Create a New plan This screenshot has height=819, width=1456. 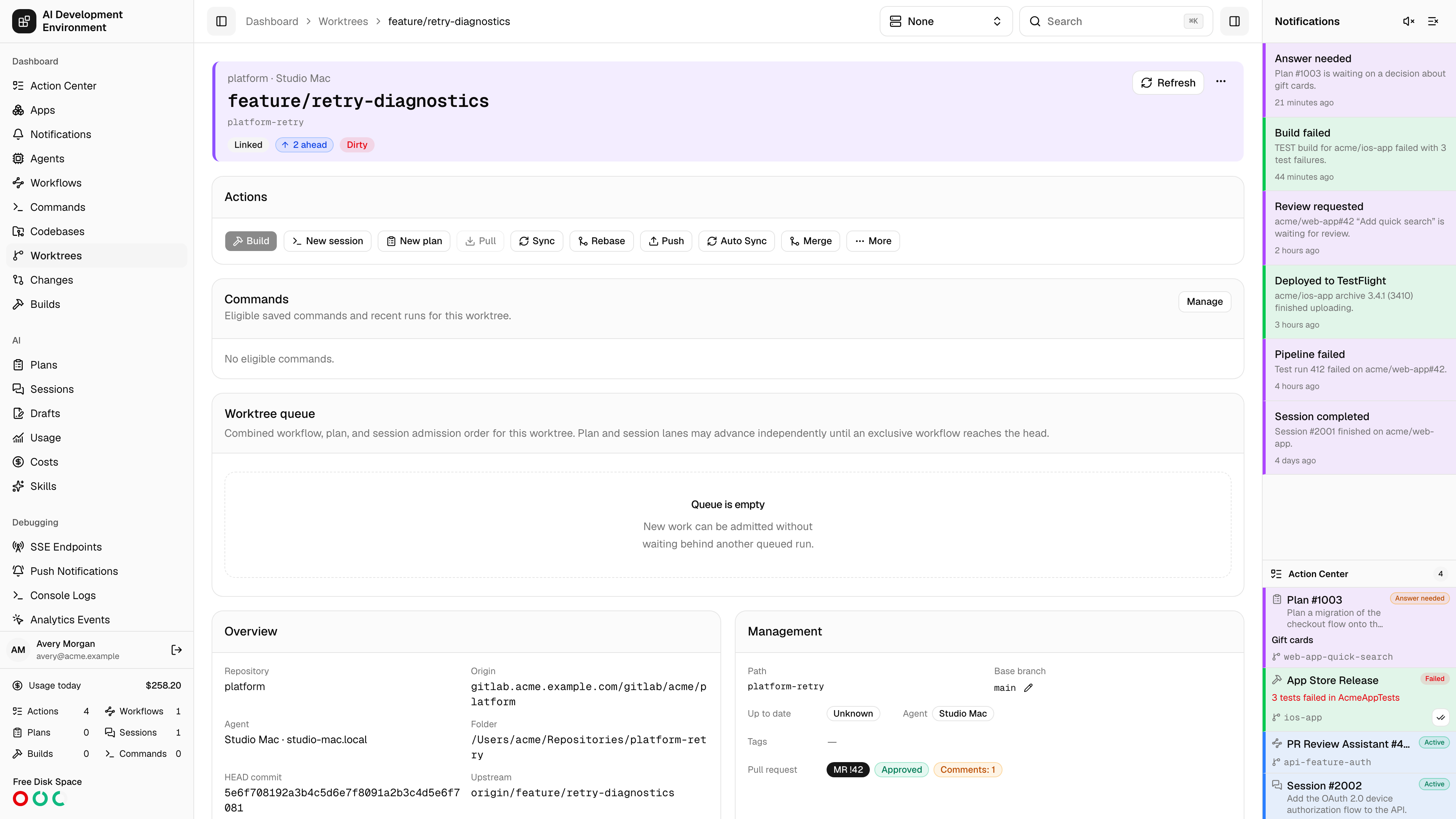pos(414,241)
